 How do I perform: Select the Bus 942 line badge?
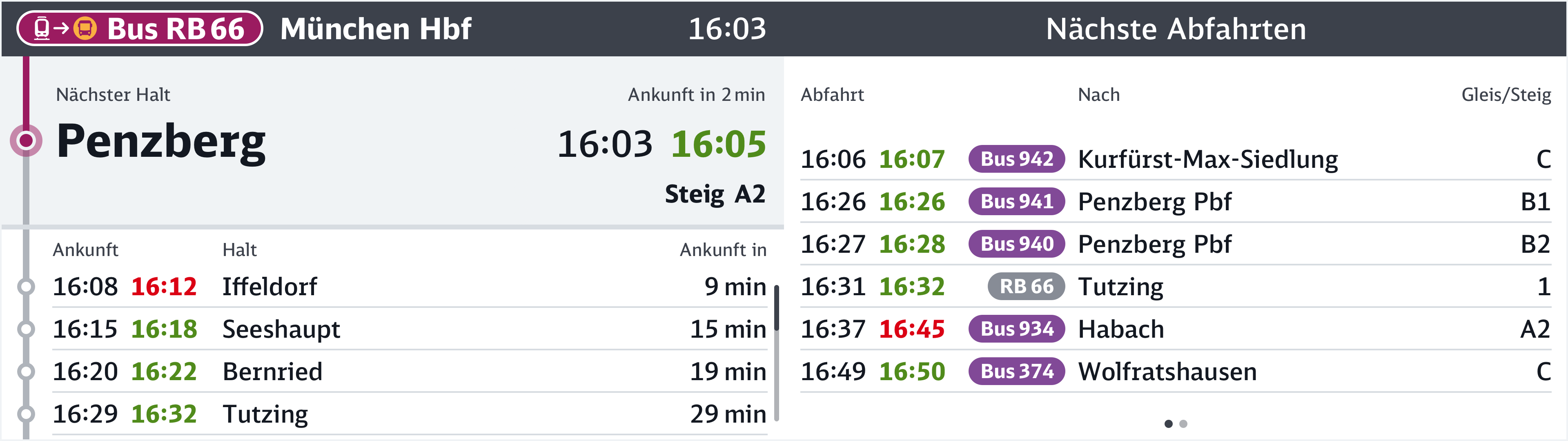tap(1016, 159)
